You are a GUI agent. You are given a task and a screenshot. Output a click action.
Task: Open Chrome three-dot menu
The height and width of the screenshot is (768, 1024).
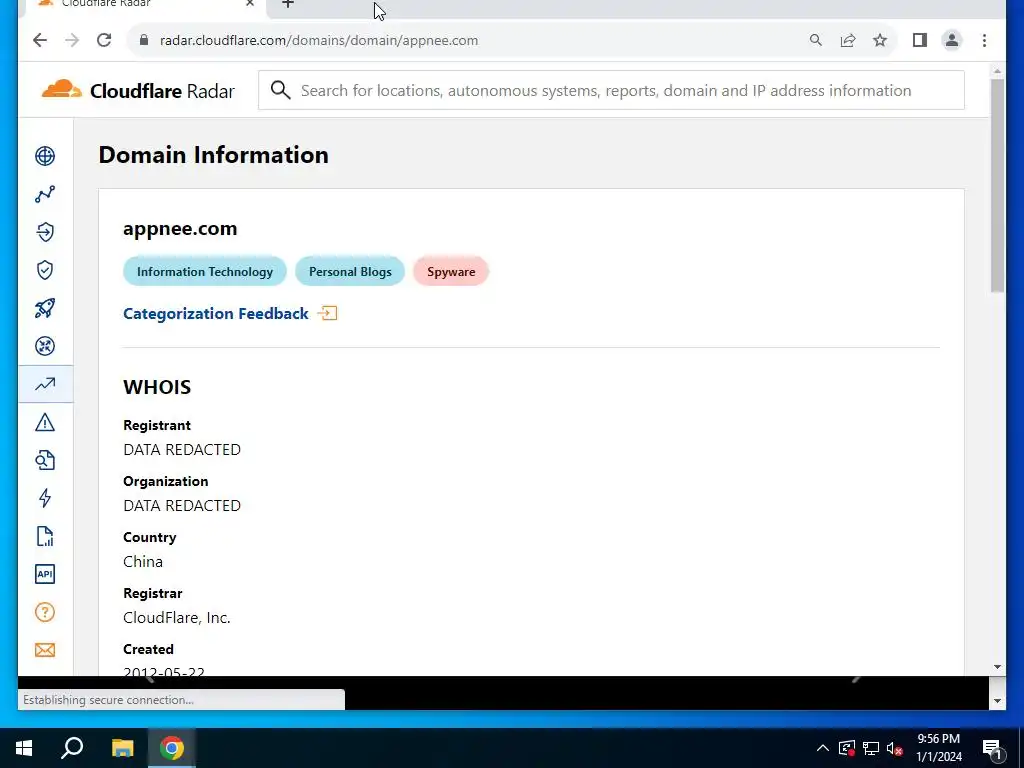click(x=984, y=40)
